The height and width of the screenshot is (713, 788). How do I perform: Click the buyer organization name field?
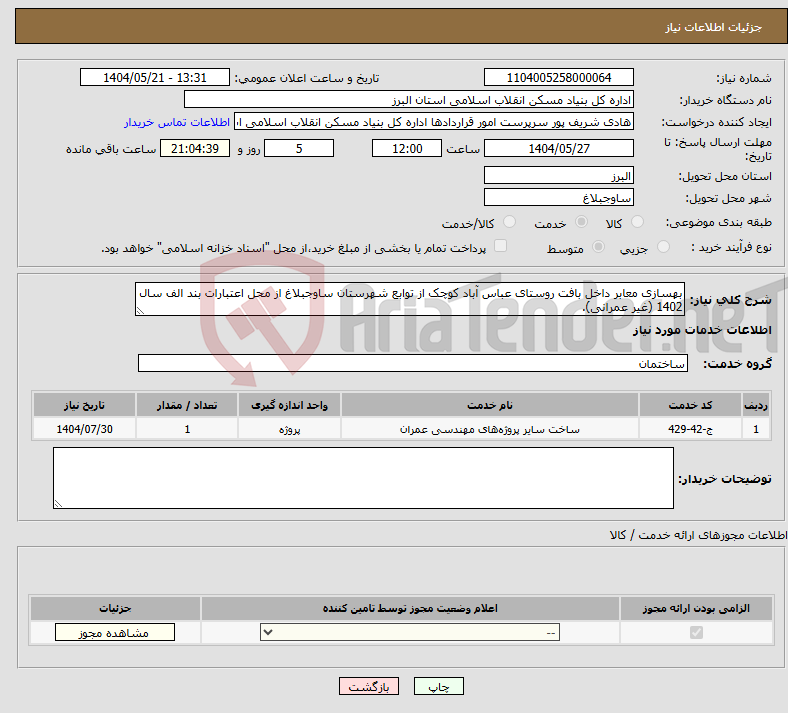pos(409,99)
